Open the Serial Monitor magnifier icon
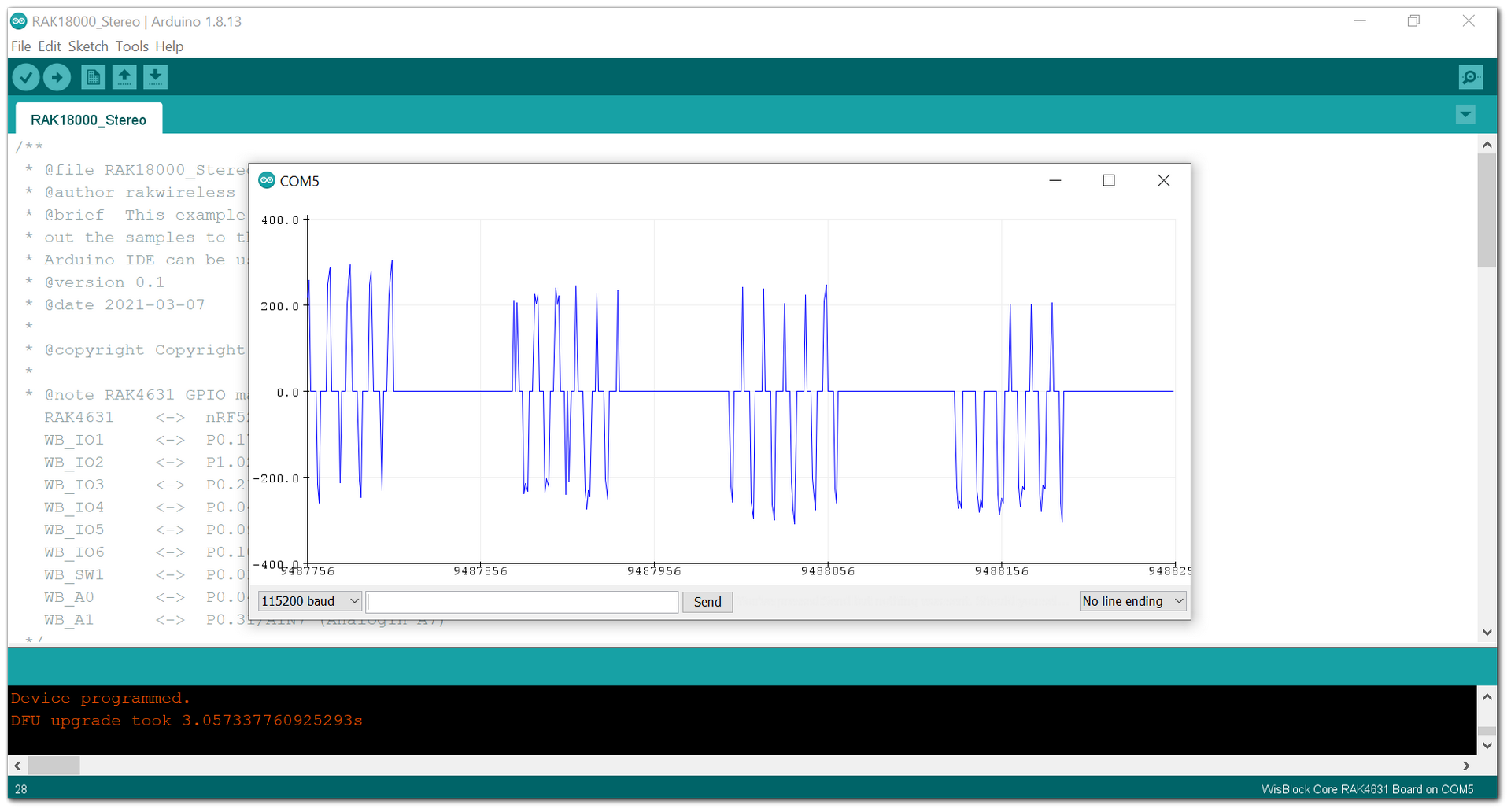The image size is (1511, 812). [x=1470, y=77]
